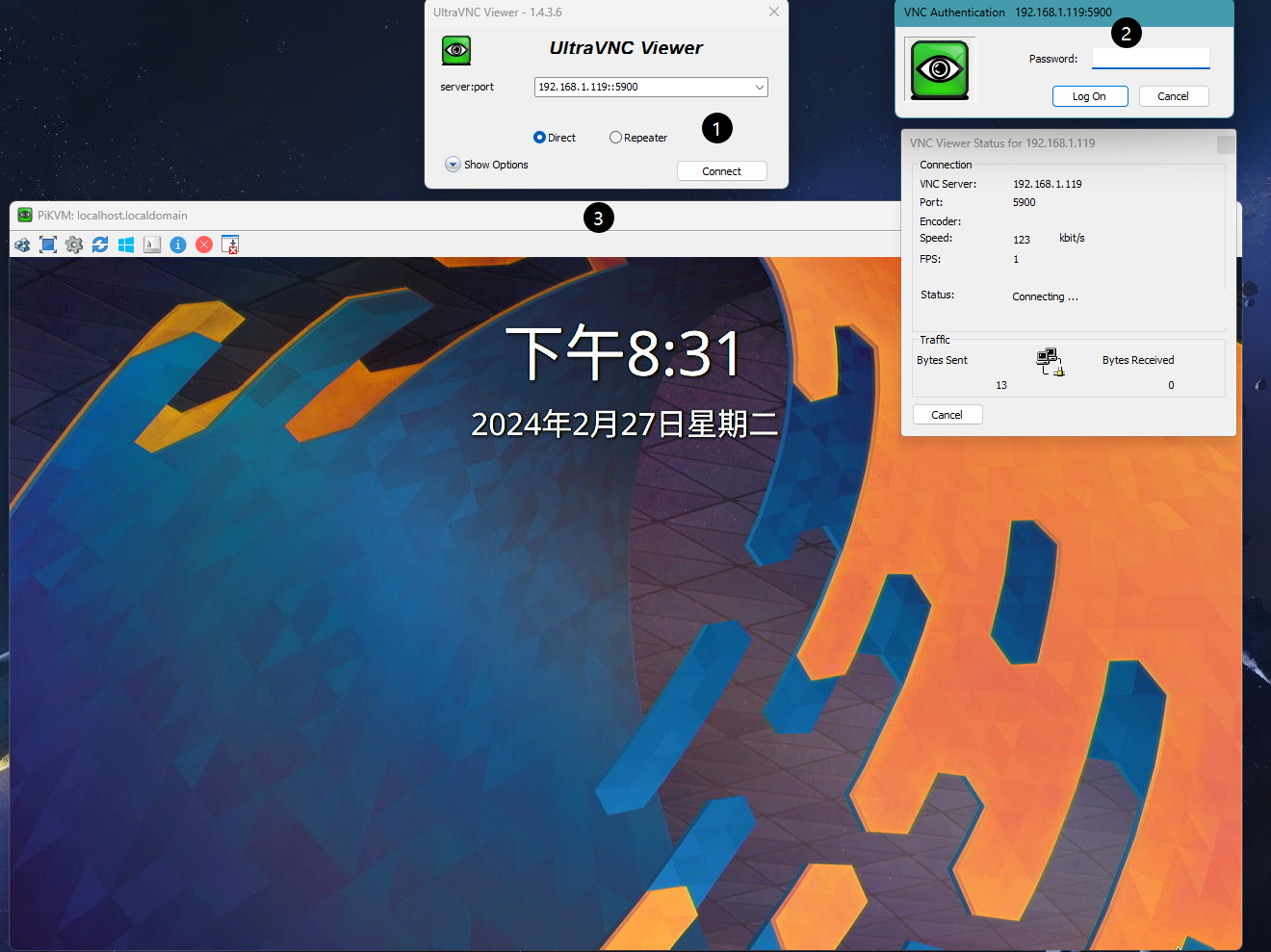
Task: Close the connection using the red X icon
Action: [204, 244]
